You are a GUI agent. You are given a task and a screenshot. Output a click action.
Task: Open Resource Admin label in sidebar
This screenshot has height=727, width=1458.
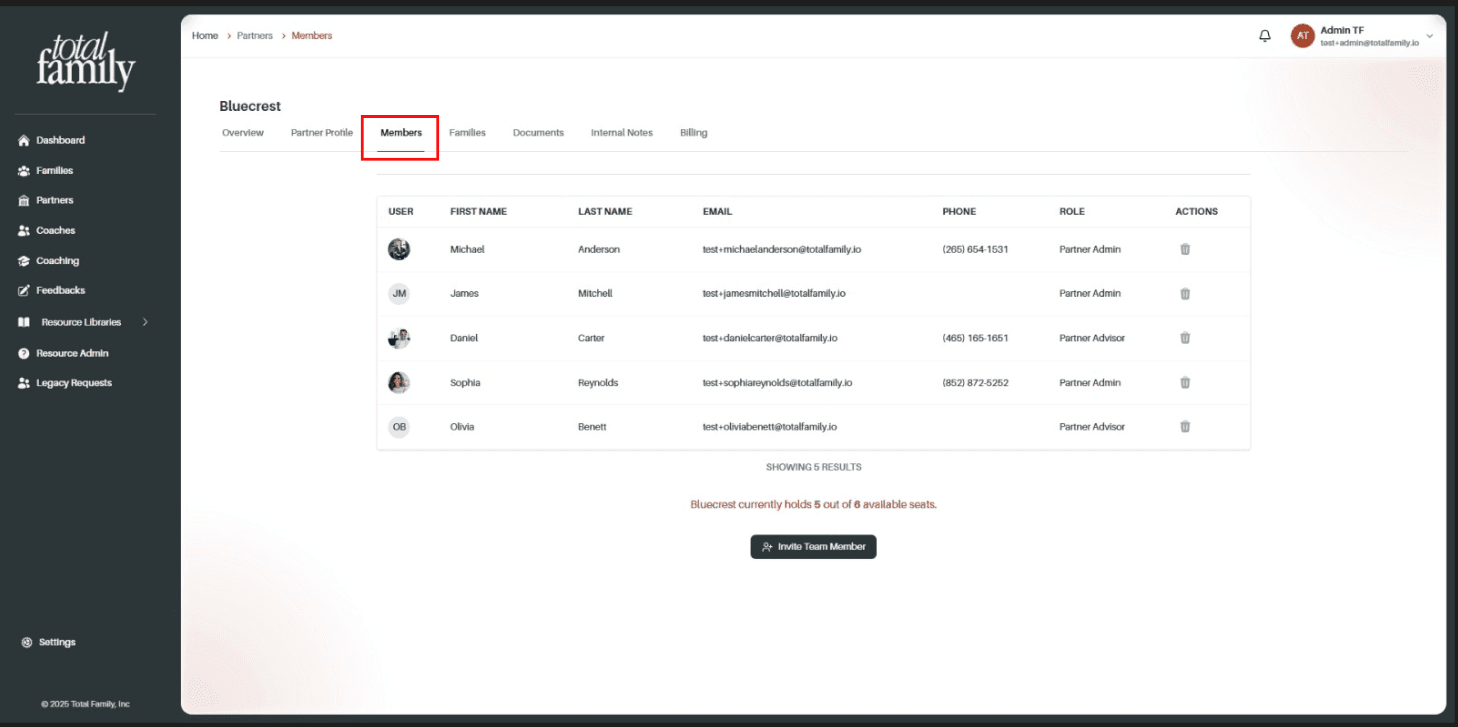73,353
